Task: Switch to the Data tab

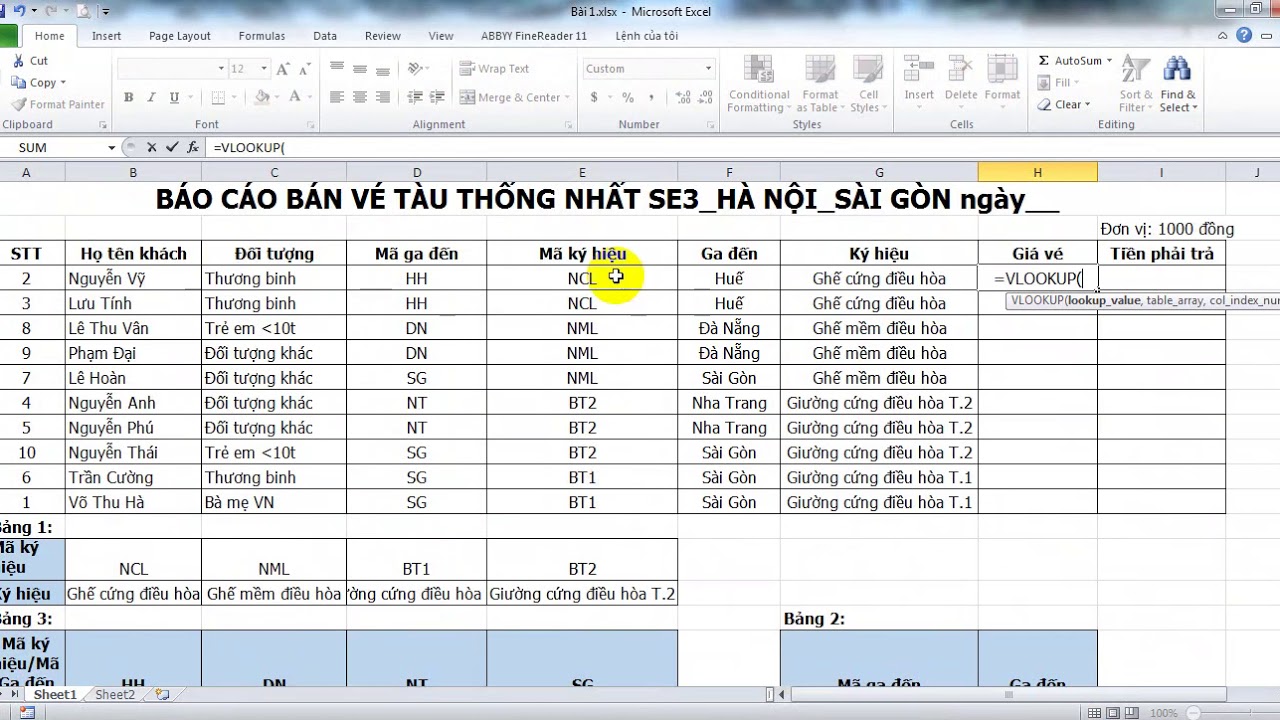Action: tap(325, 36)
